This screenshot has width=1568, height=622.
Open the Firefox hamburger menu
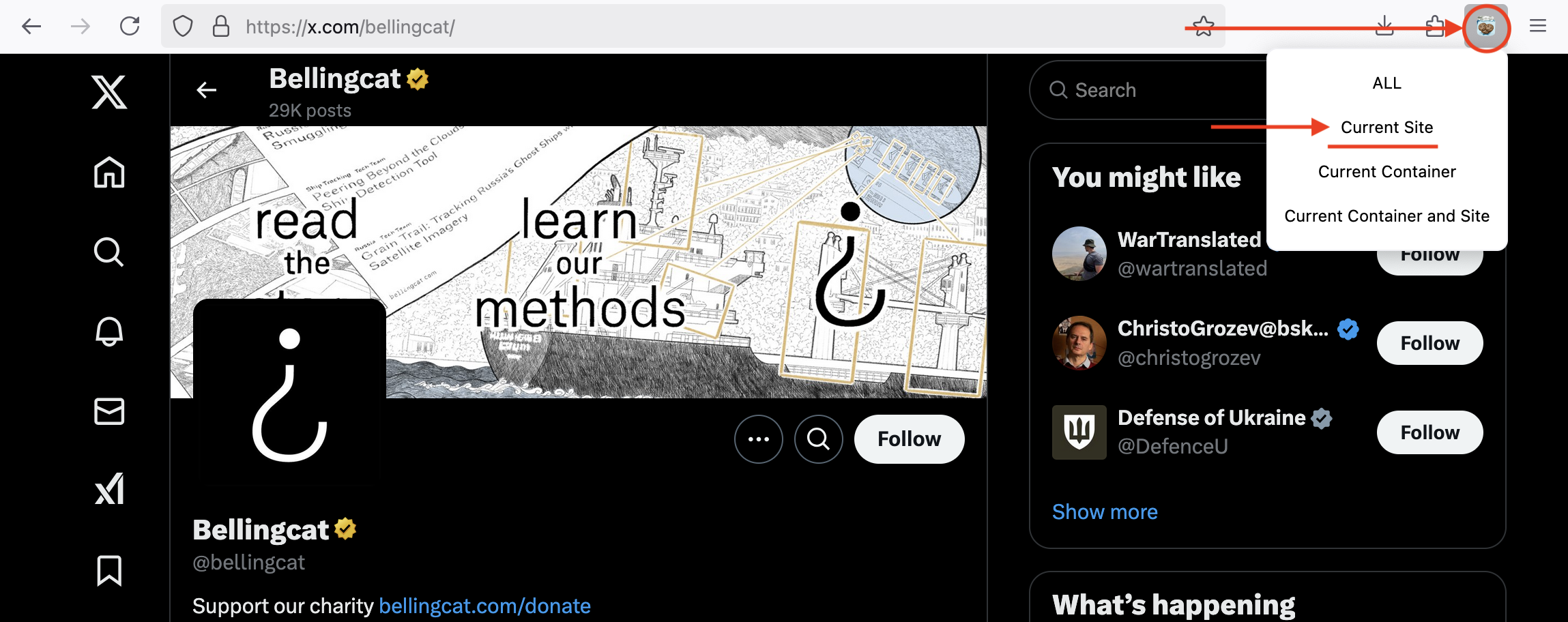(x=1537, y=27)
